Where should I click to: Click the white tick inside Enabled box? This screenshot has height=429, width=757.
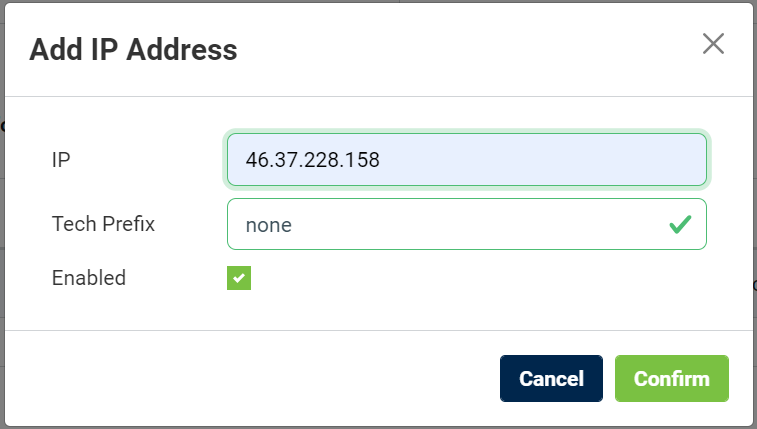pyautogui.click(x=239, y=279)
